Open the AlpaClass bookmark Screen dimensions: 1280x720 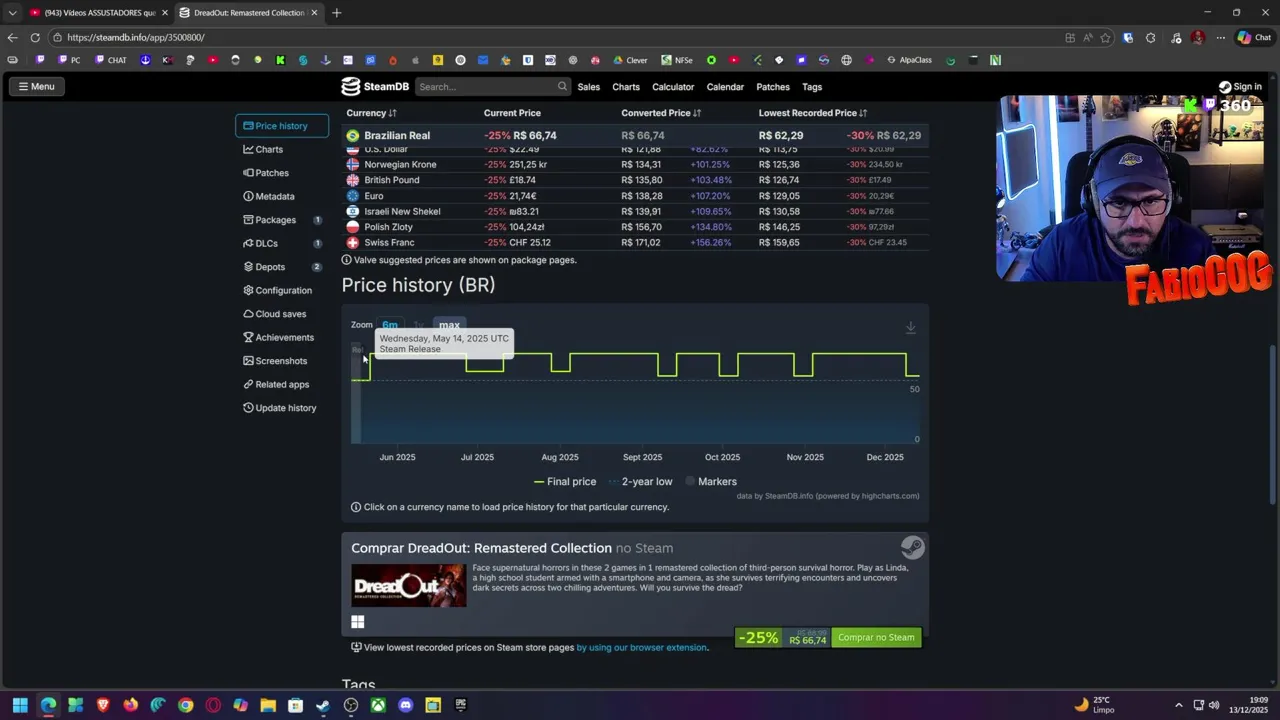click(909, 60)
